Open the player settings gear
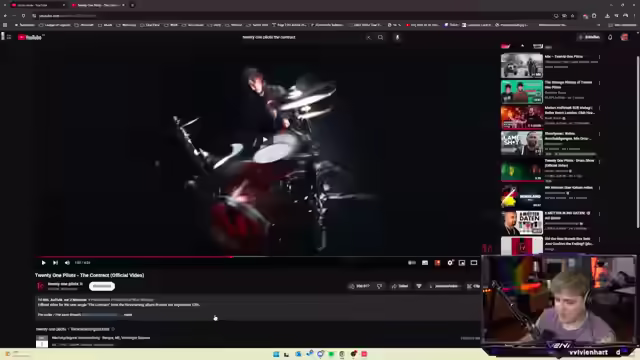The width and height of the screenshot is (640, 360). pos(450,263)
